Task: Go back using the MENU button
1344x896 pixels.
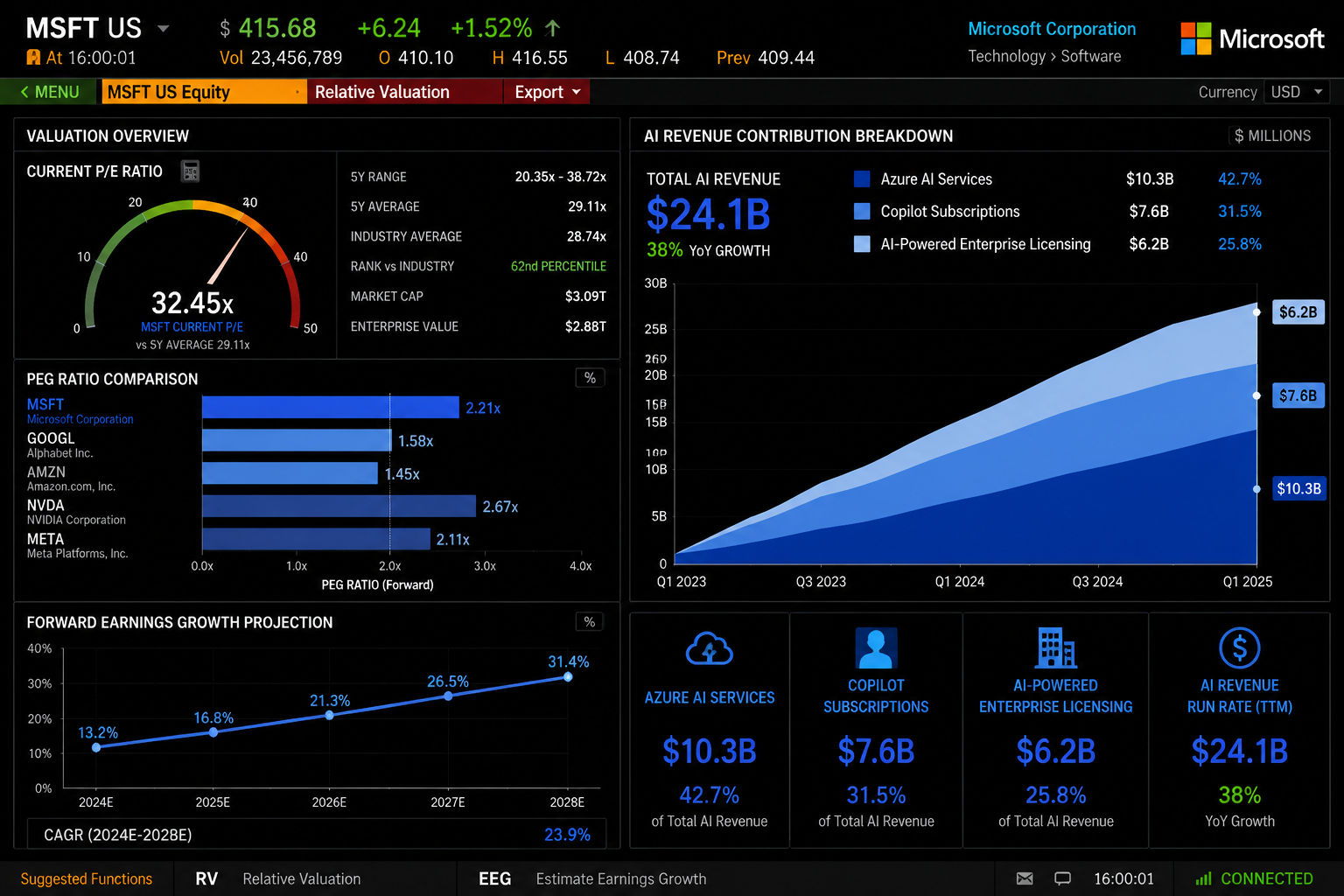Action: 49,92
